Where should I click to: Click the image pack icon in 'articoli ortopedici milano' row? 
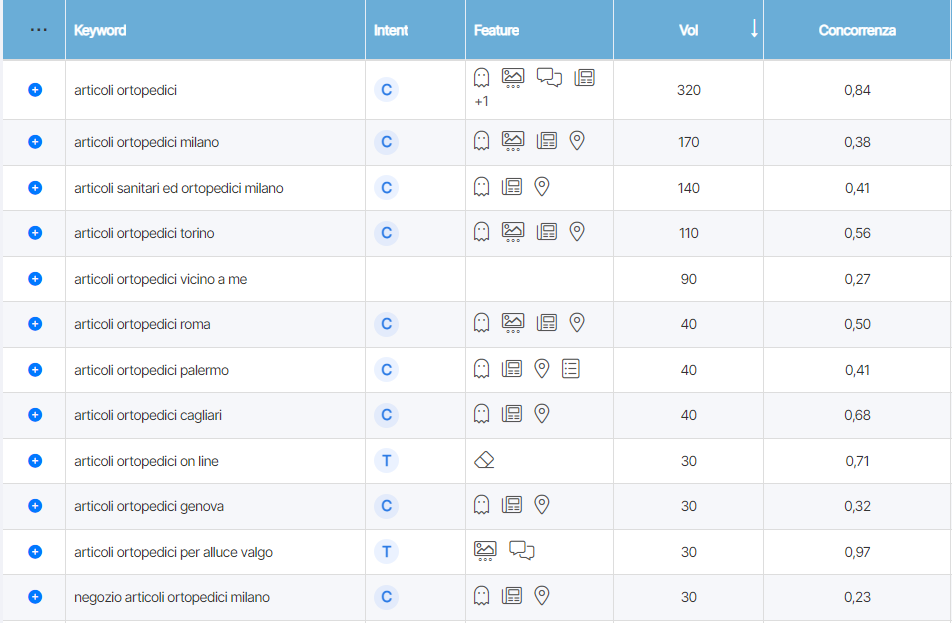[x=512, y=141]
